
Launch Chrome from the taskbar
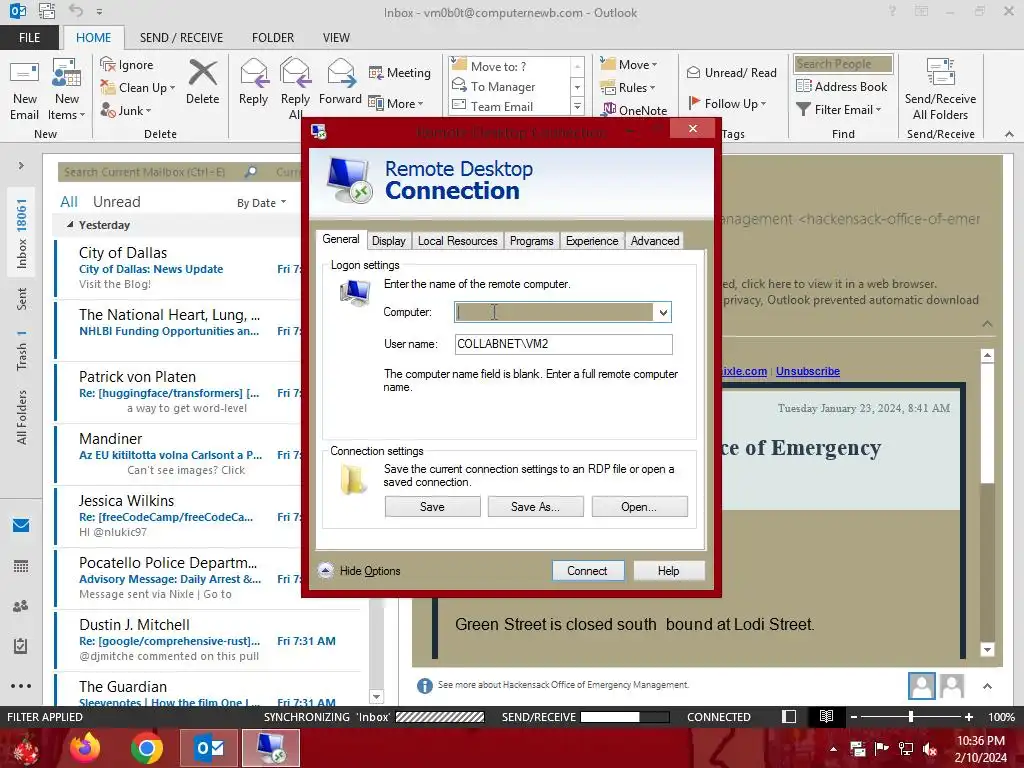point(146,748)
